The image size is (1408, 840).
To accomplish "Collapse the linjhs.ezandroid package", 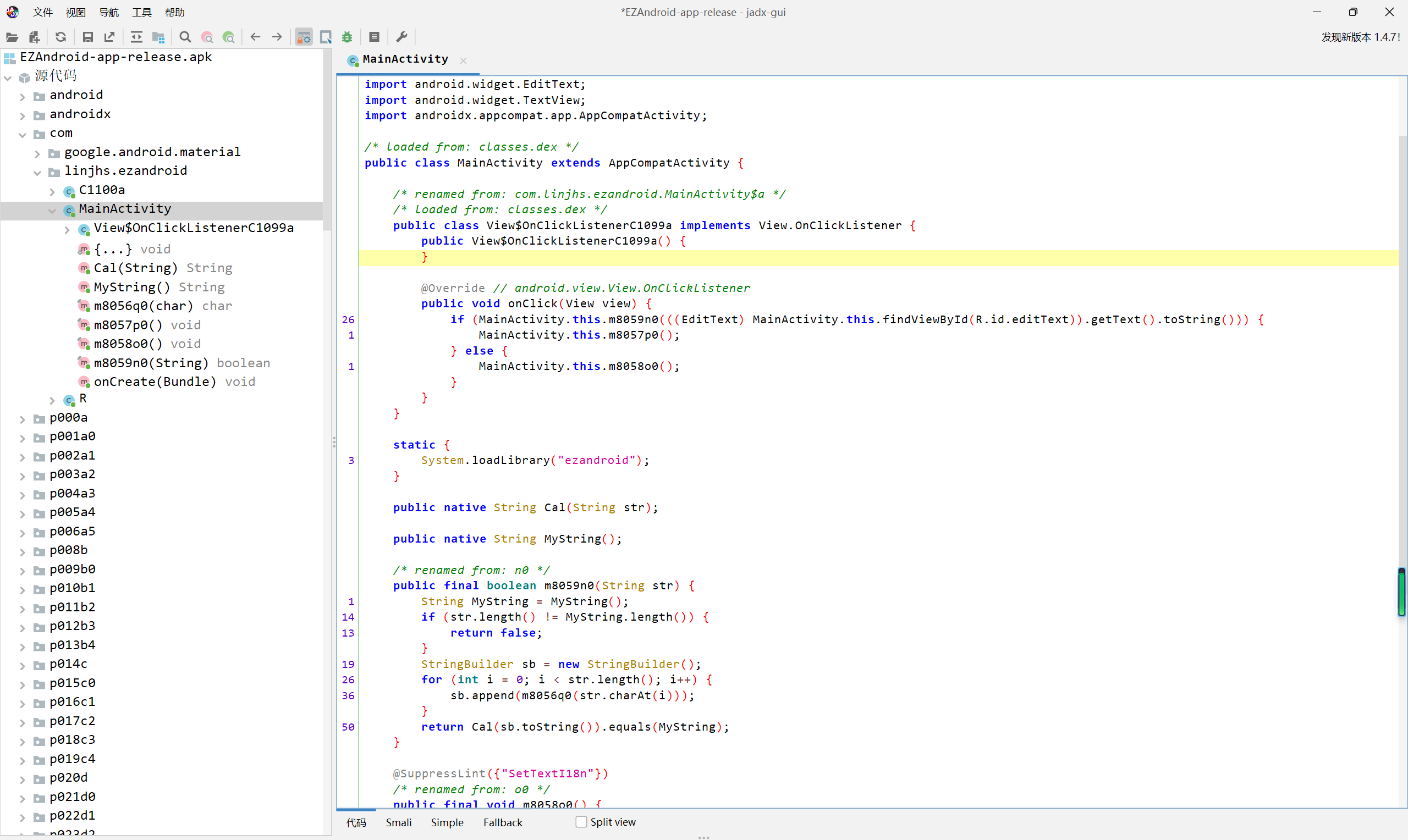I will coord(37,173).
